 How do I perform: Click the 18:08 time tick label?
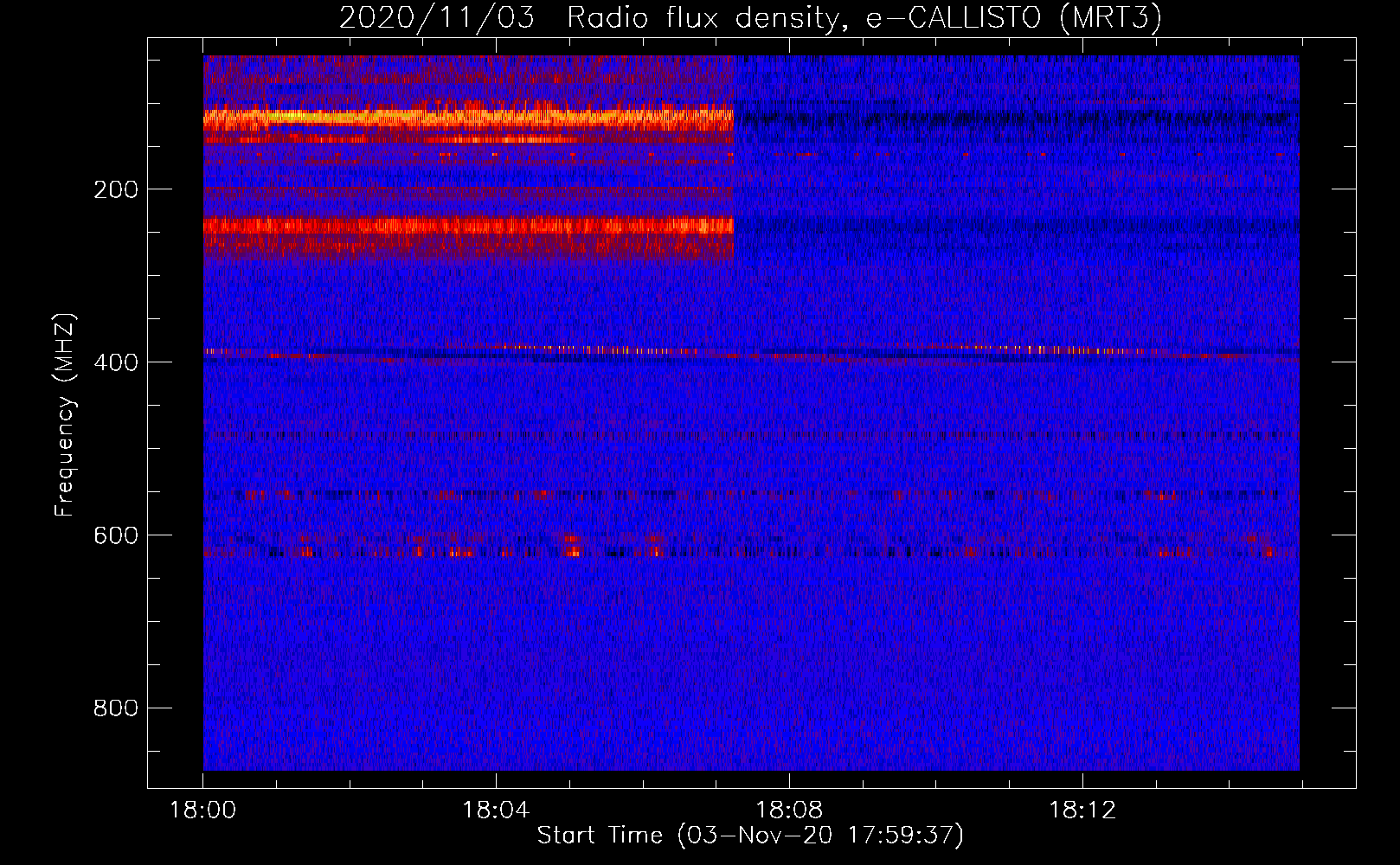[789, 811]
